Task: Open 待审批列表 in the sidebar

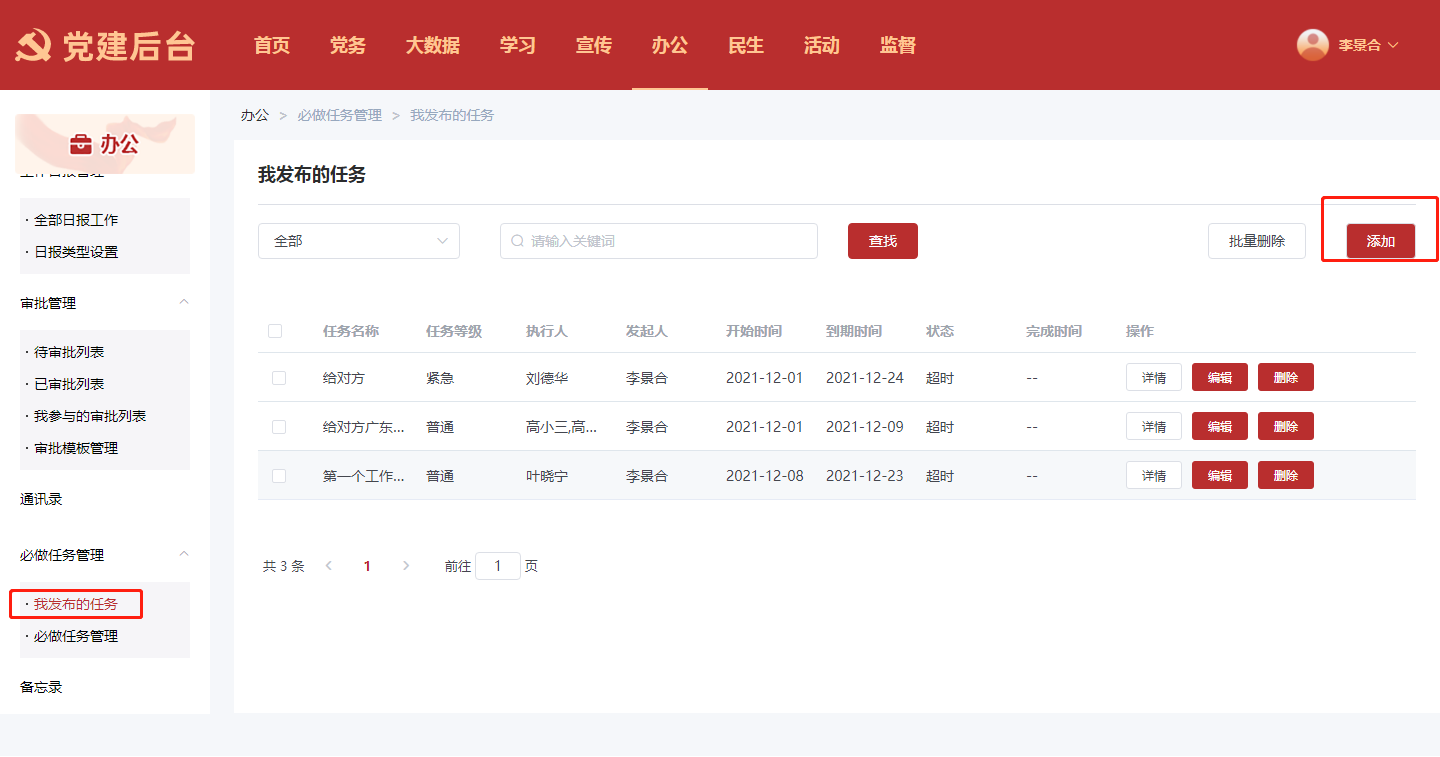Action: [69, 352]
